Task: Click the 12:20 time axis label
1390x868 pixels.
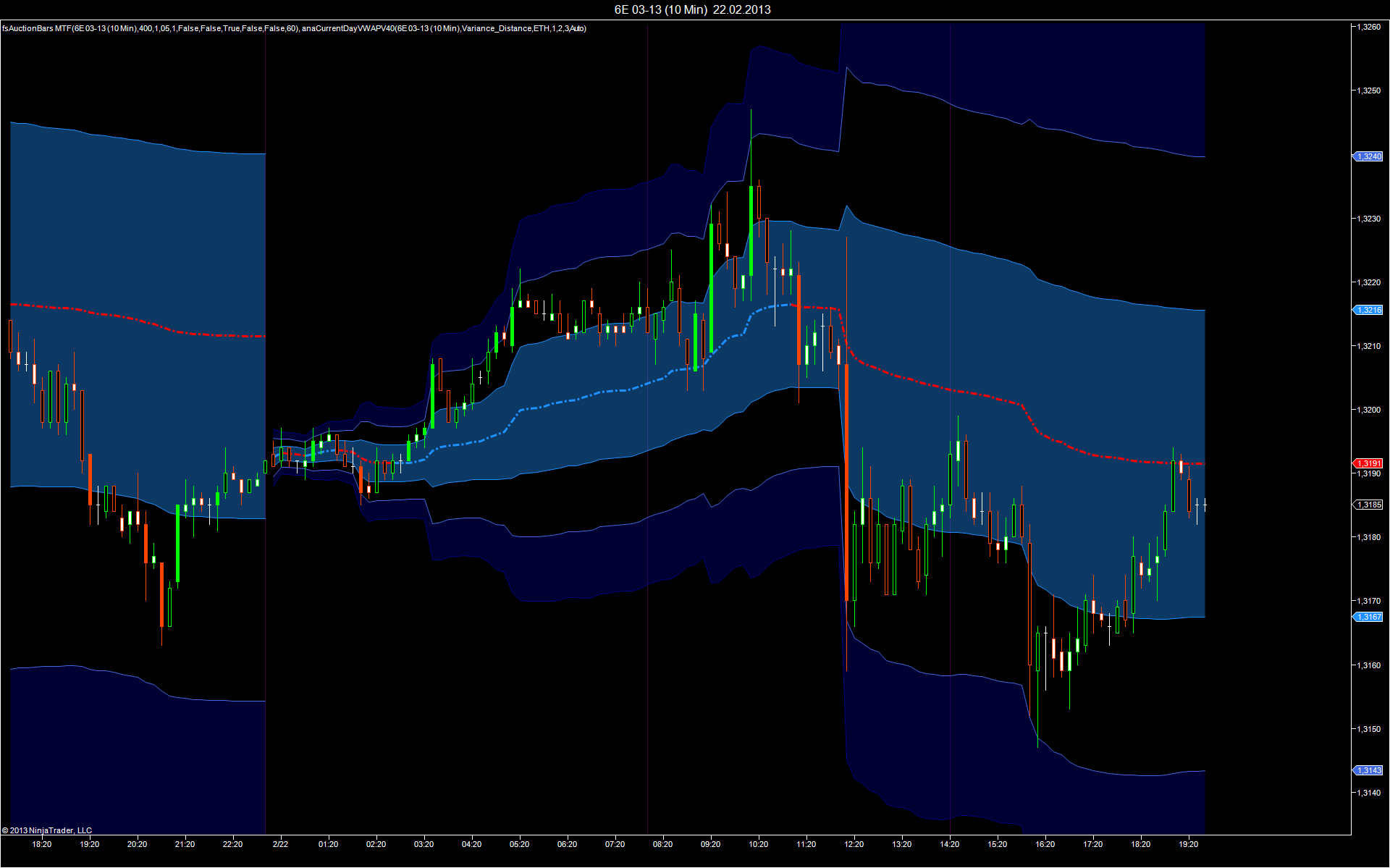Action: point(854,844)
